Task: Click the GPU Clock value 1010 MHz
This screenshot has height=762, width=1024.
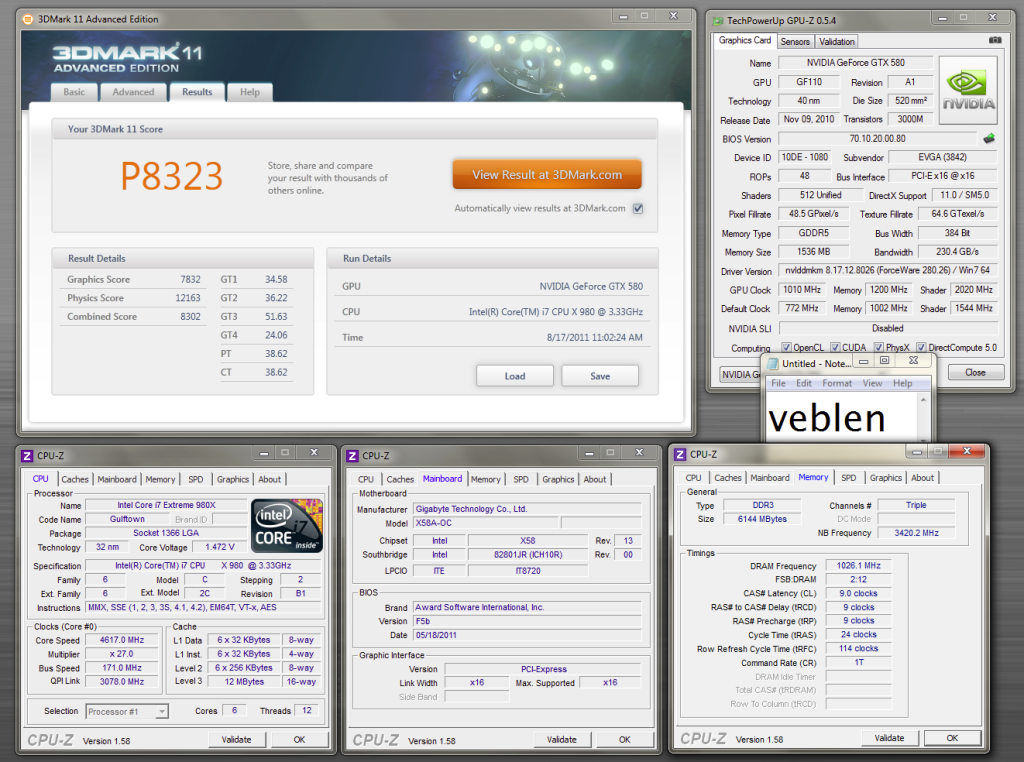Action: coord(802,290)
